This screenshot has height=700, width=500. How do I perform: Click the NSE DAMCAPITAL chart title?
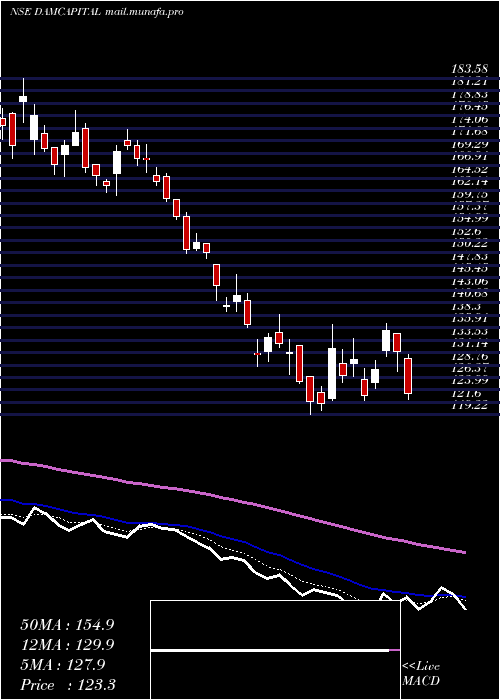tap(96, 12)
